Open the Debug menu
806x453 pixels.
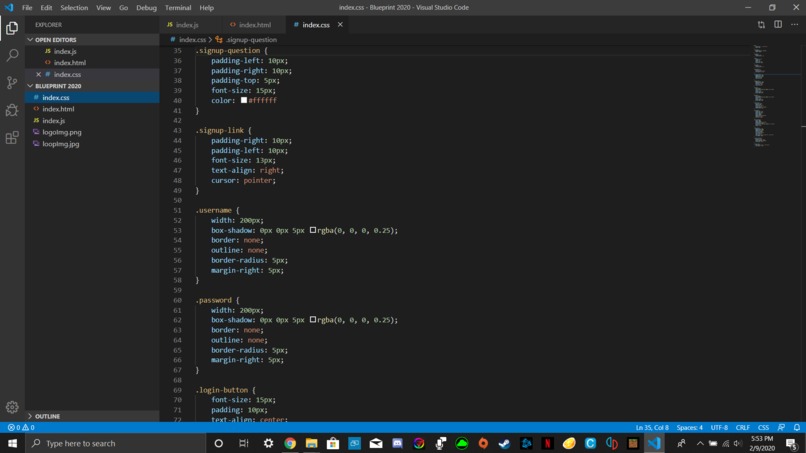click(x=146, y=8)
